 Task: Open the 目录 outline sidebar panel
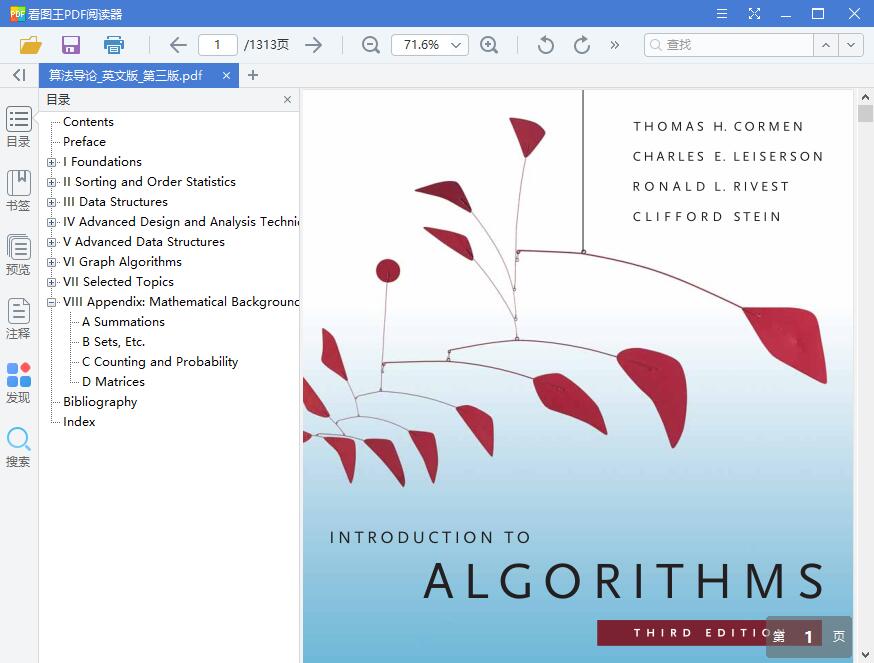pos(18,127)
